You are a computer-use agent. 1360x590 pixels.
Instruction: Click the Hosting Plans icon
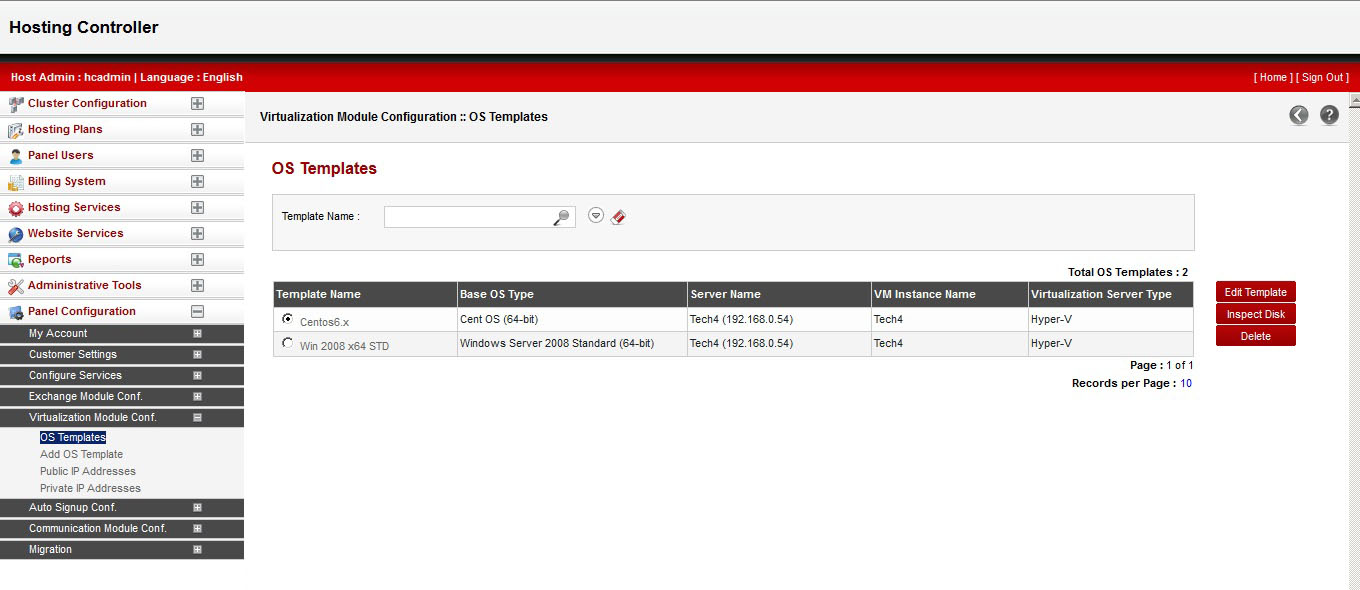[16, 130]
